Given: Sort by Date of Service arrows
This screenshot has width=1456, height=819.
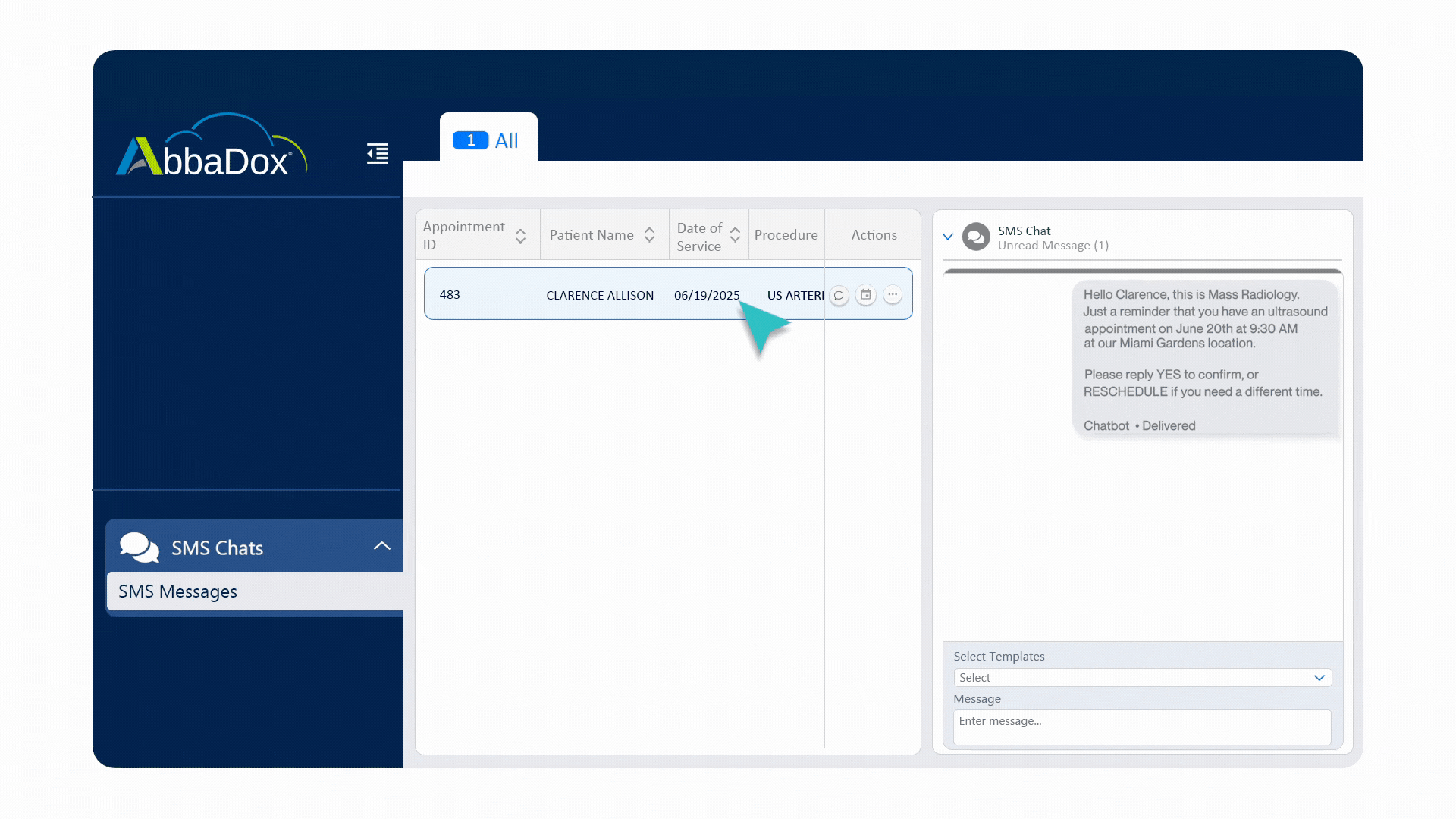Looking at the screenshot, I should pyautogui.click(x=735, y=236).
